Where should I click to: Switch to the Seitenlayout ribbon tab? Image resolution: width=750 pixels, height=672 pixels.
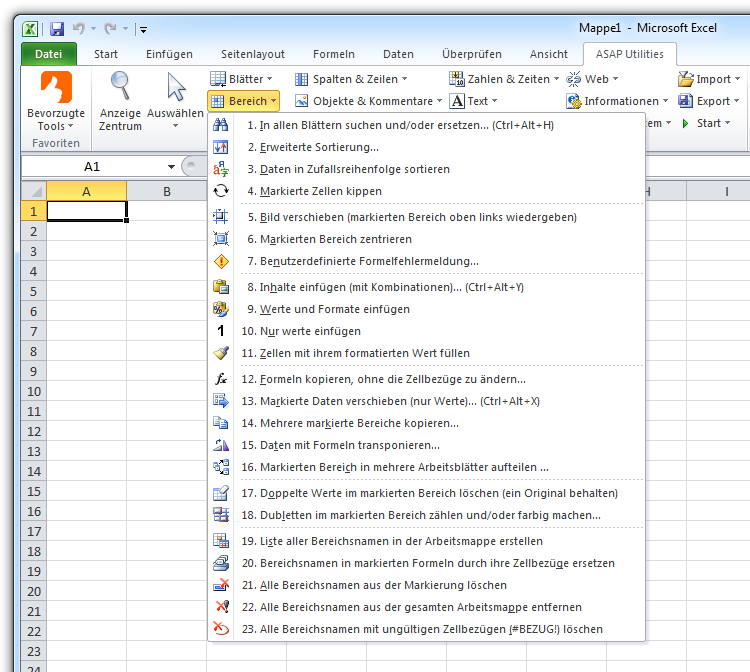[253, 54]
